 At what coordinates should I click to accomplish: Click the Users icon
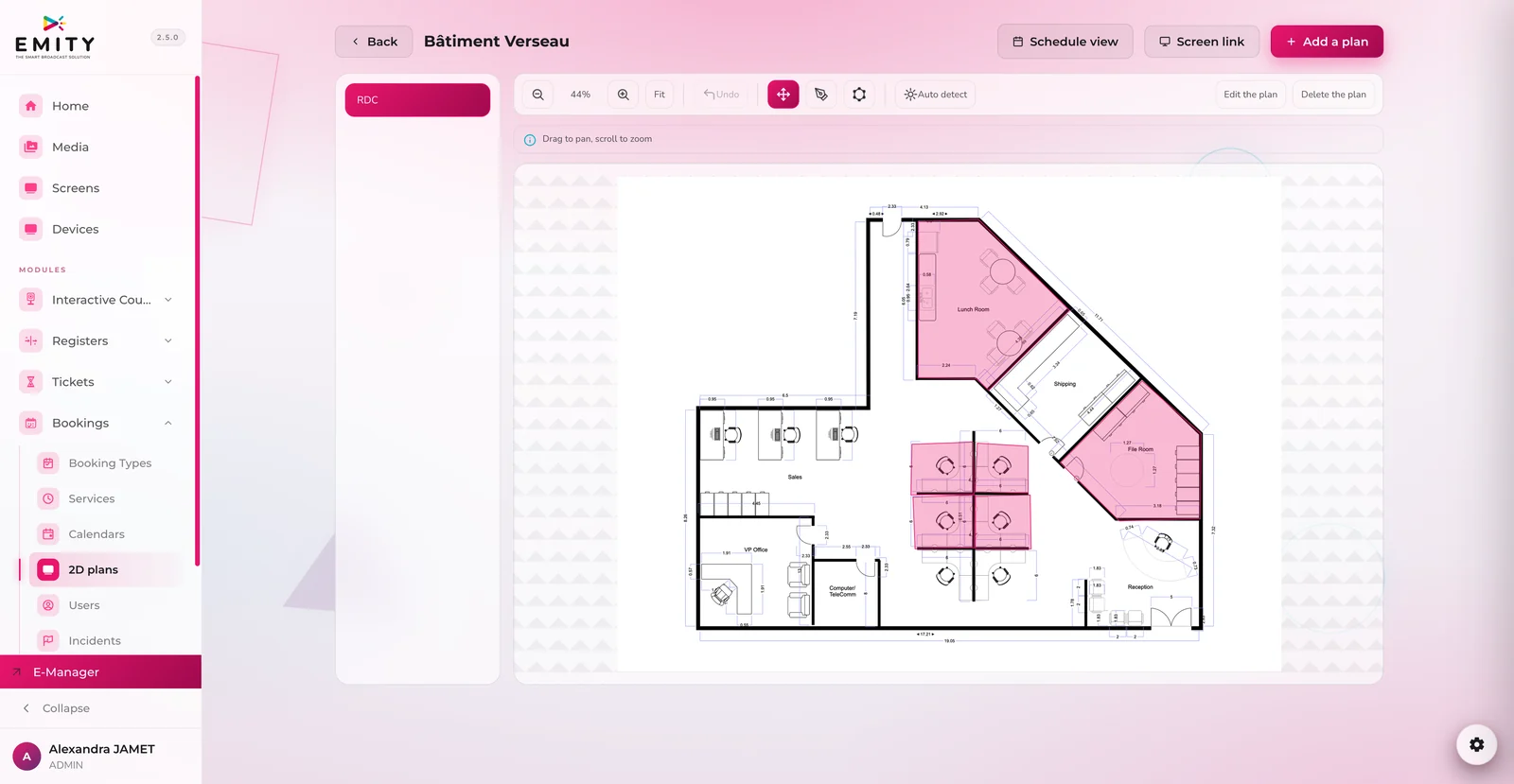pos(48,605)
